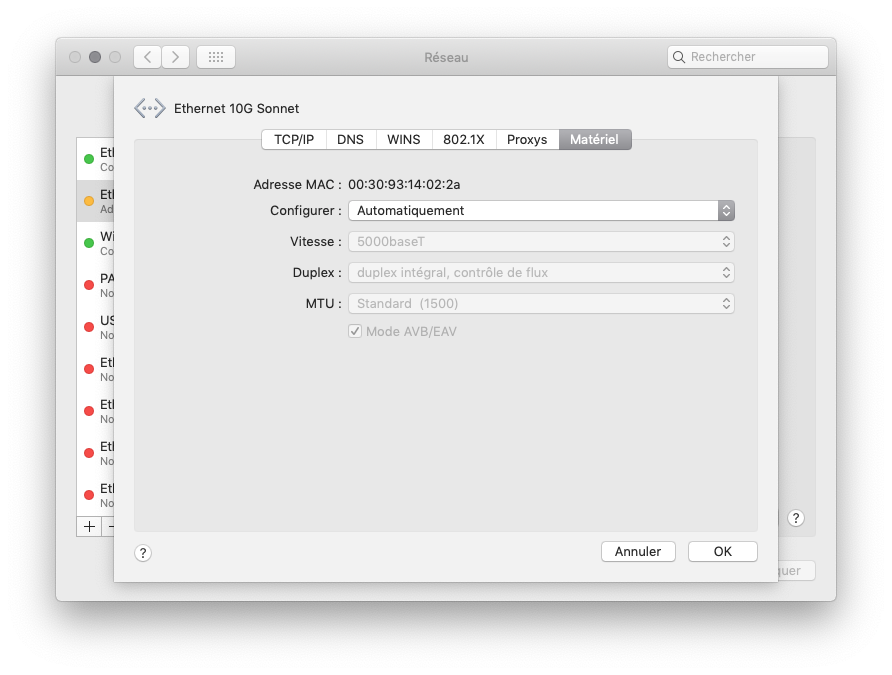
Task: Click the Rechercher search field
Action: 748,57
